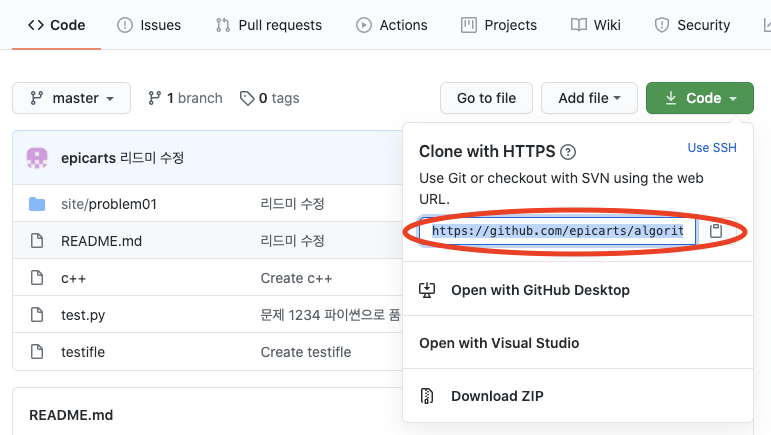Click the Code tab angle-brackets icon

pyautogui.click(x=36, y=25)
